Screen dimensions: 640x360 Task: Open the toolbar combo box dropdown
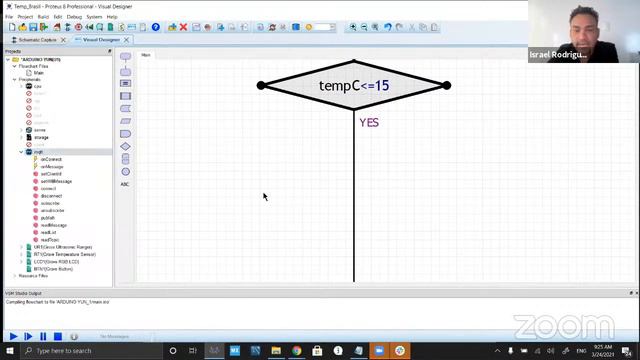click(332, 27)
